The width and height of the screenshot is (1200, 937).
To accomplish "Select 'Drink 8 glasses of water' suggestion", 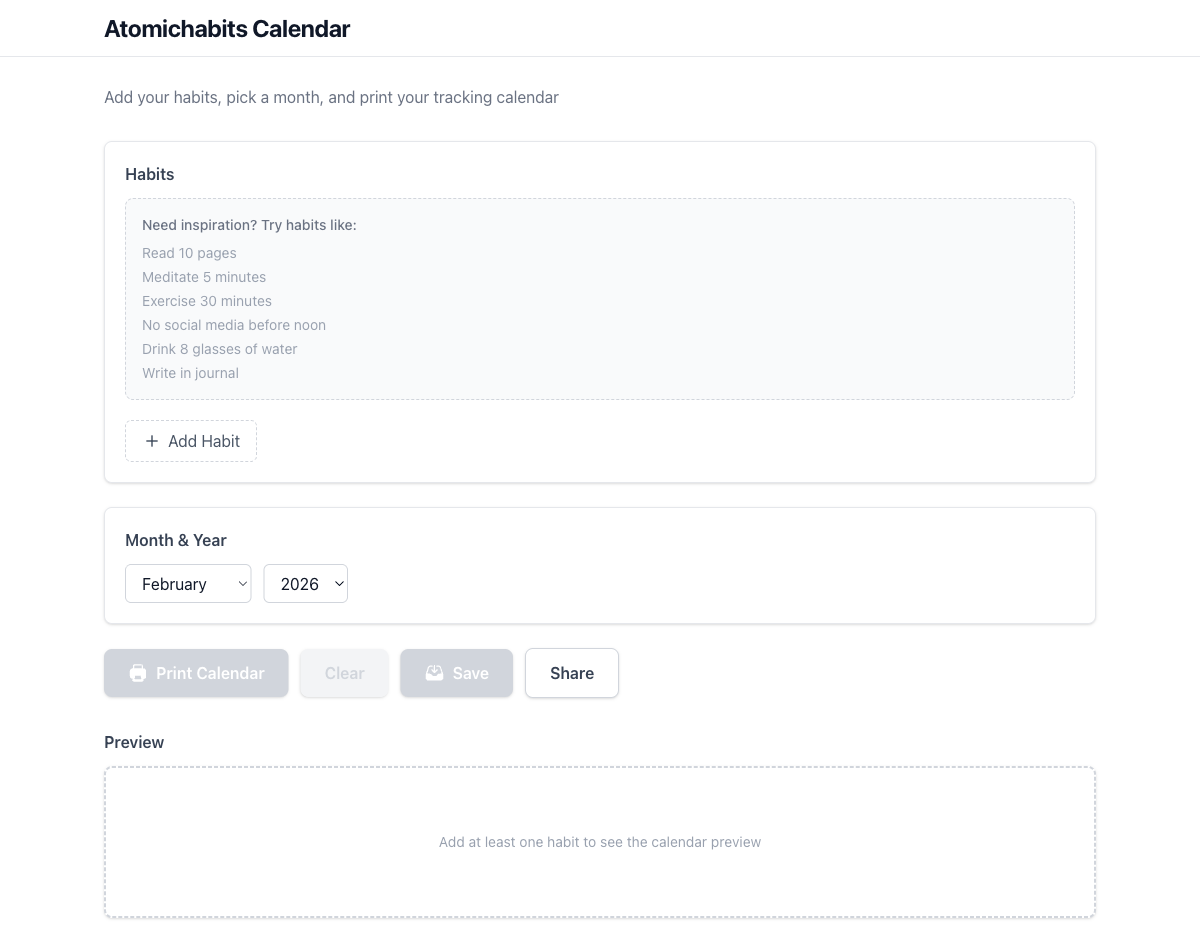I will point(219,349).
